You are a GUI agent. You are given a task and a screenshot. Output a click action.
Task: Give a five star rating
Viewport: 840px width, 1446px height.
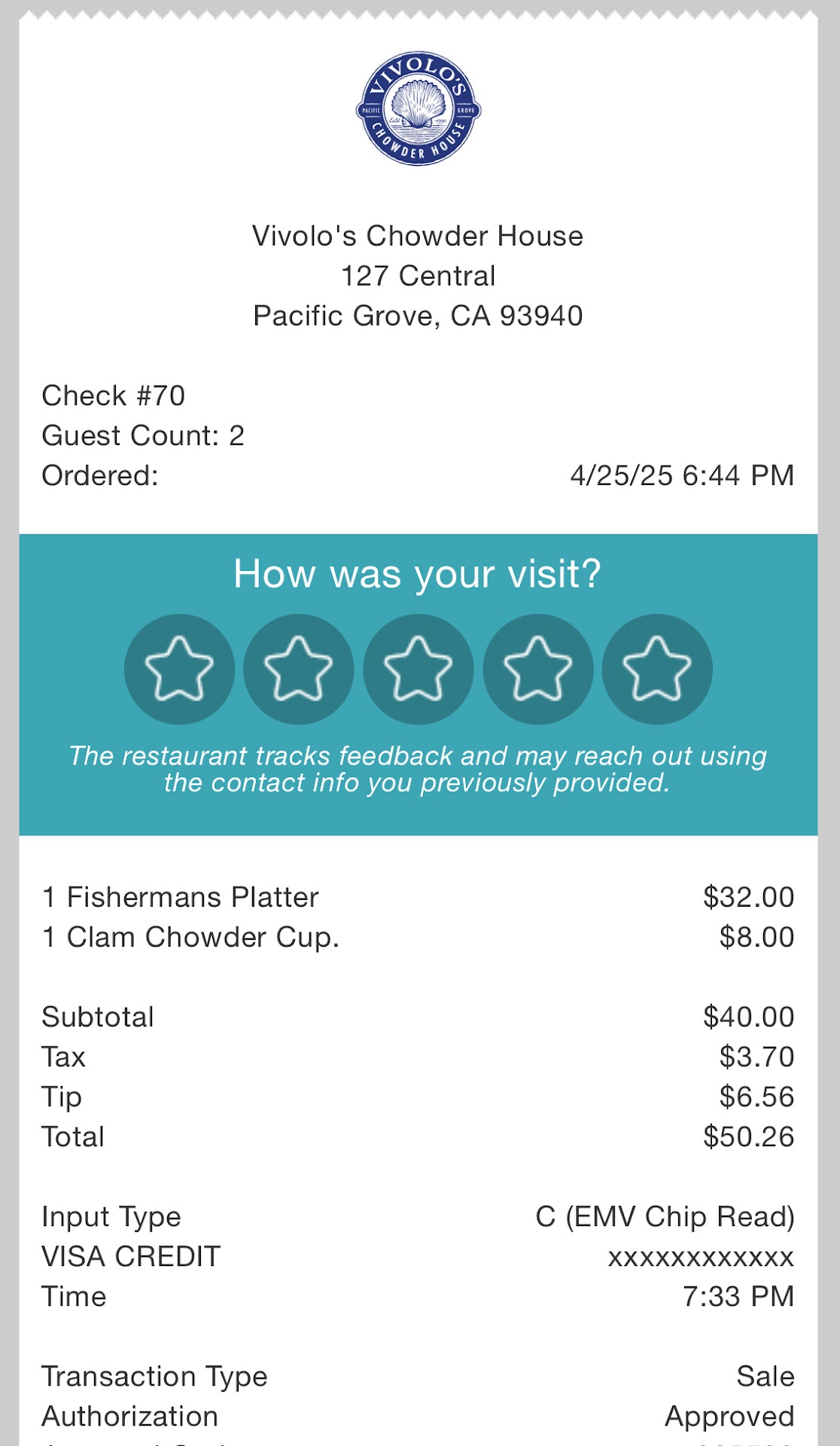(657, 669)
